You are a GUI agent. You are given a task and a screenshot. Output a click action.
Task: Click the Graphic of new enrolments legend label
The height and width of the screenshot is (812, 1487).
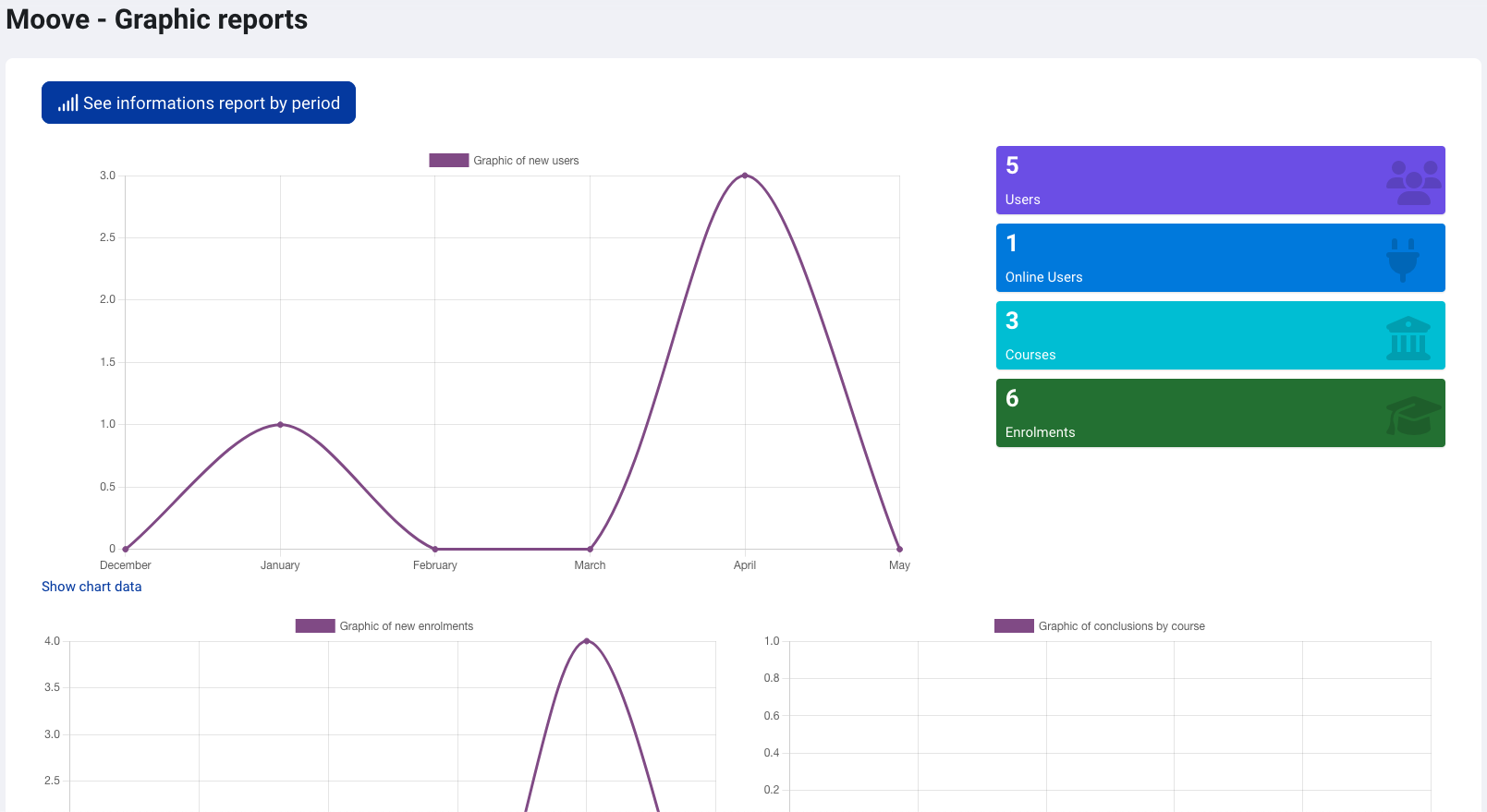click(407, 626)
